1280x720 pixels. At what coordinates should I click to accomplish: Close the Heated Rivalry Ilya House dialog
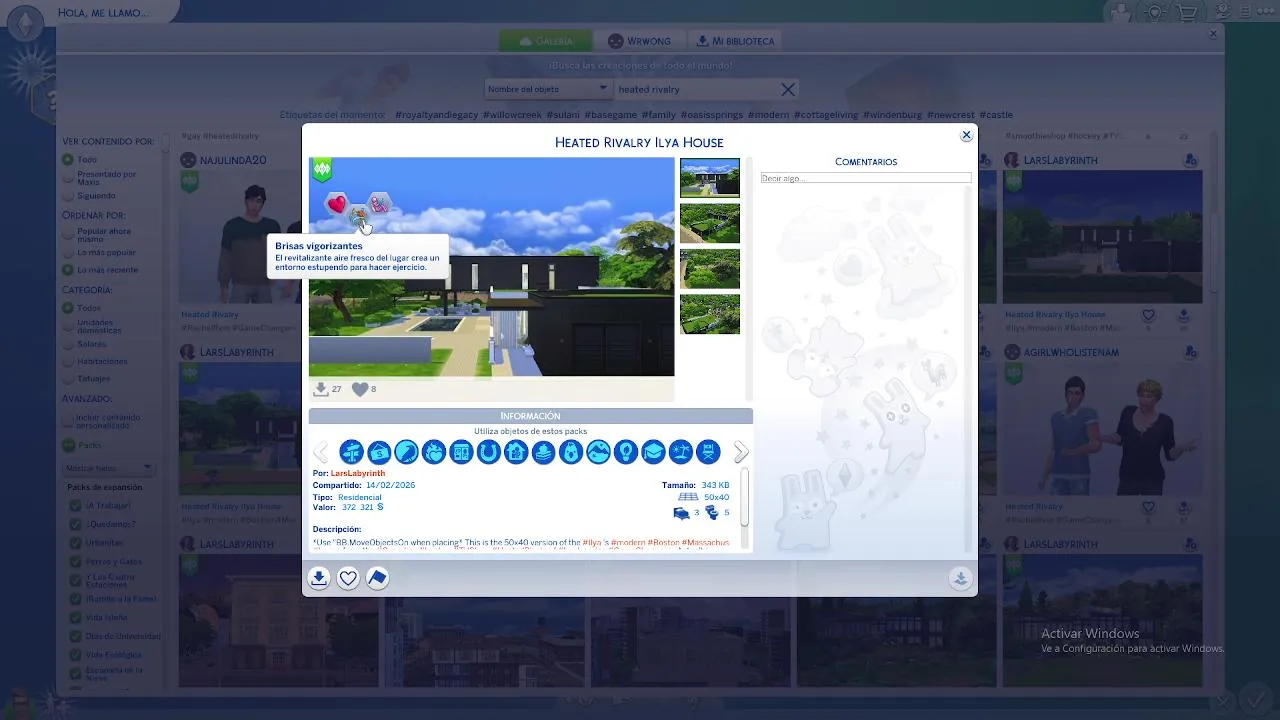966,135
